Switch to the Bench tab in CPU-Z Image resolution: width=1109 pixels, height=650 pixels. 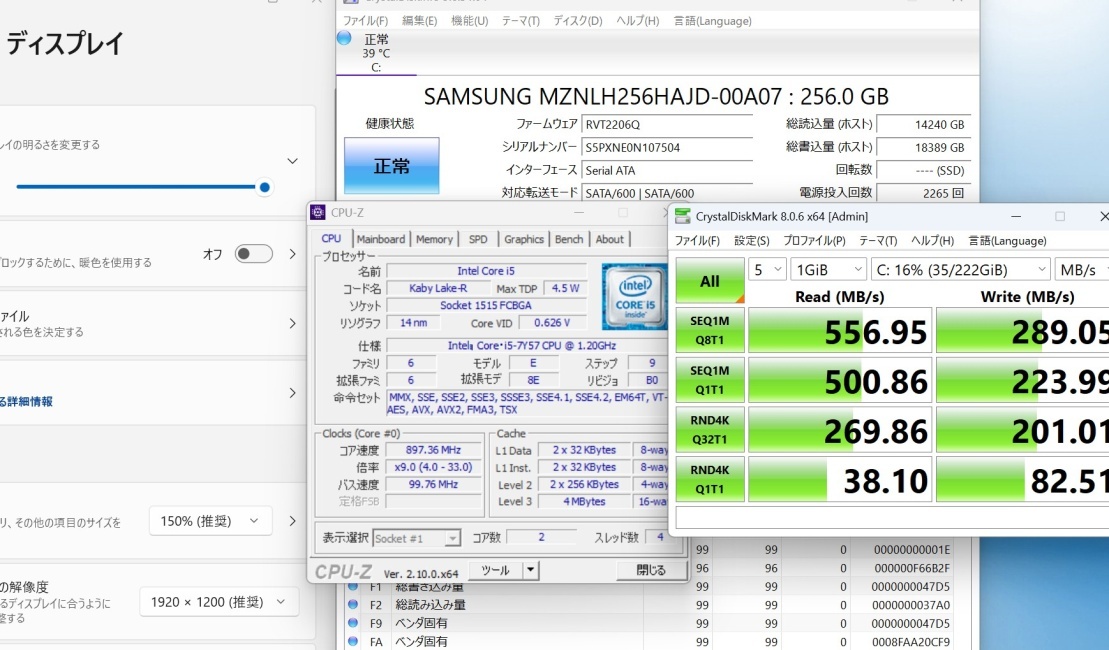pyautogui.click(x=569, y=239)
